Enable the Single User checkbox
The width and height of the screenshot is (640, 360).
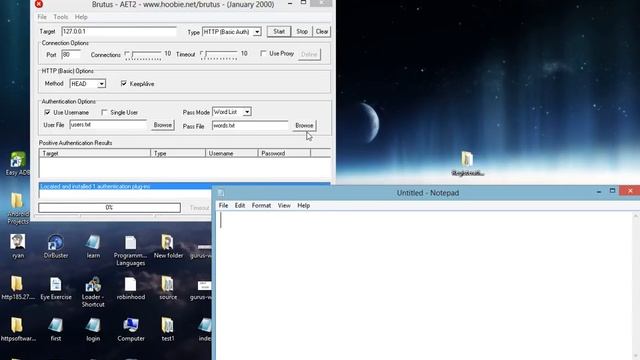click(104, 112)
